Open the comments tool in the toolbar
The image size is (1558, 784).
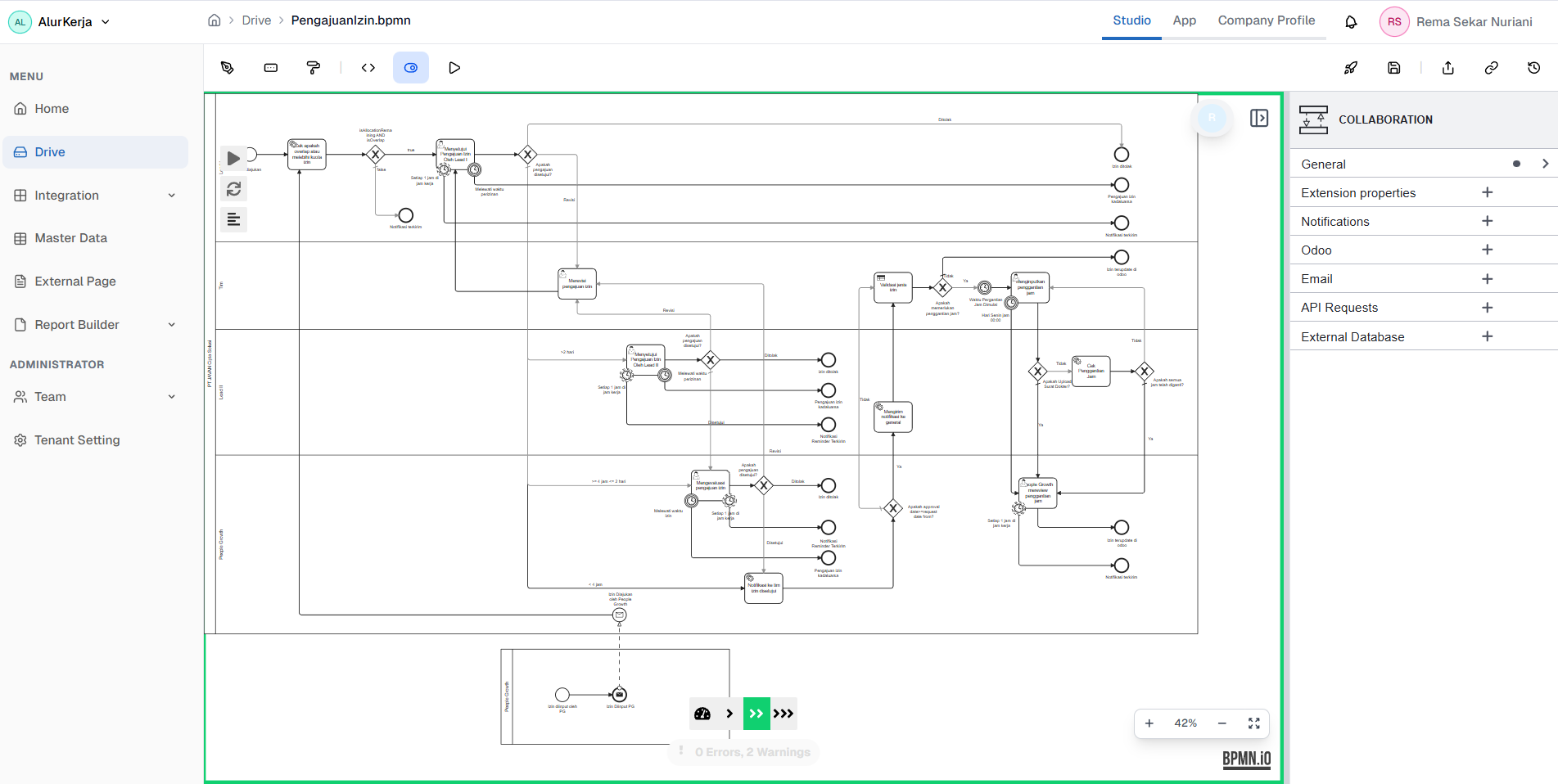(270, 67)
